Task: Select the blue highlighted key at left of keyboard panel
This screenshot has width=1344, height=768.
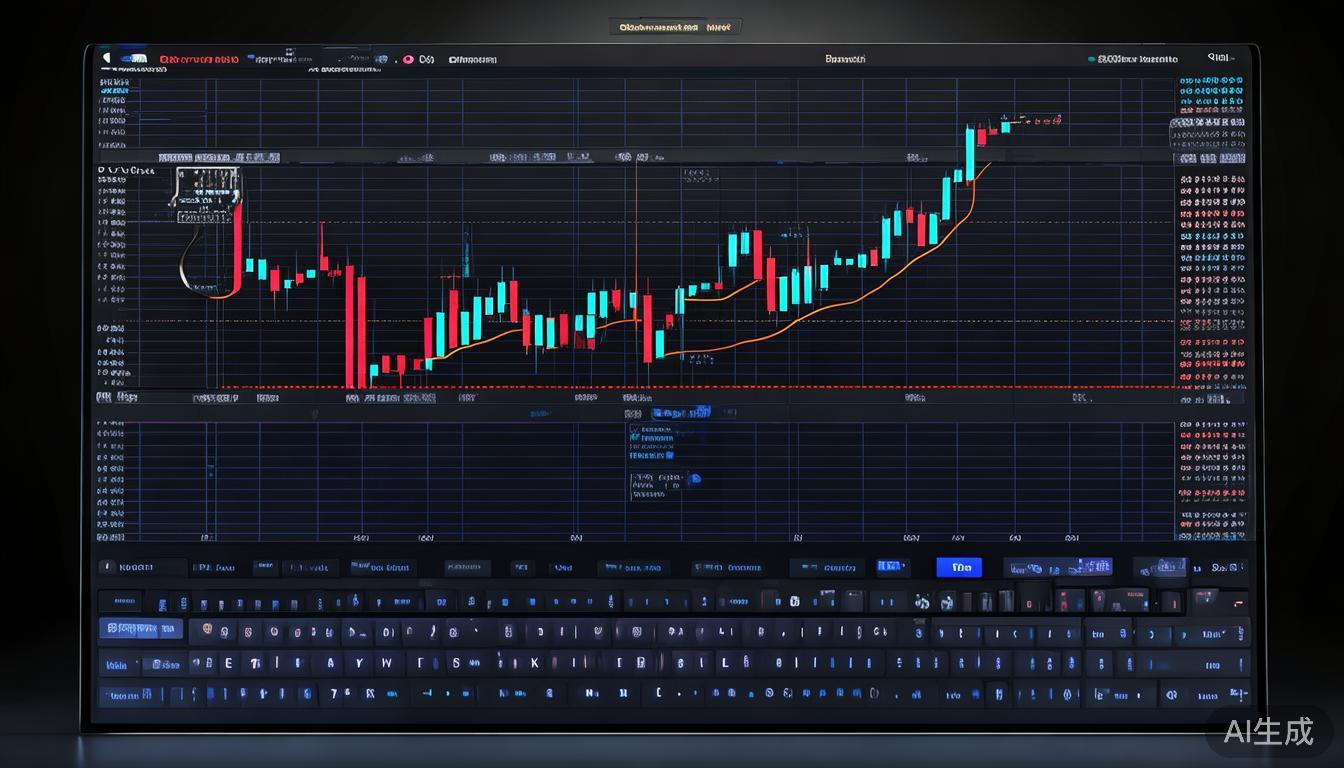Action: 141,629
